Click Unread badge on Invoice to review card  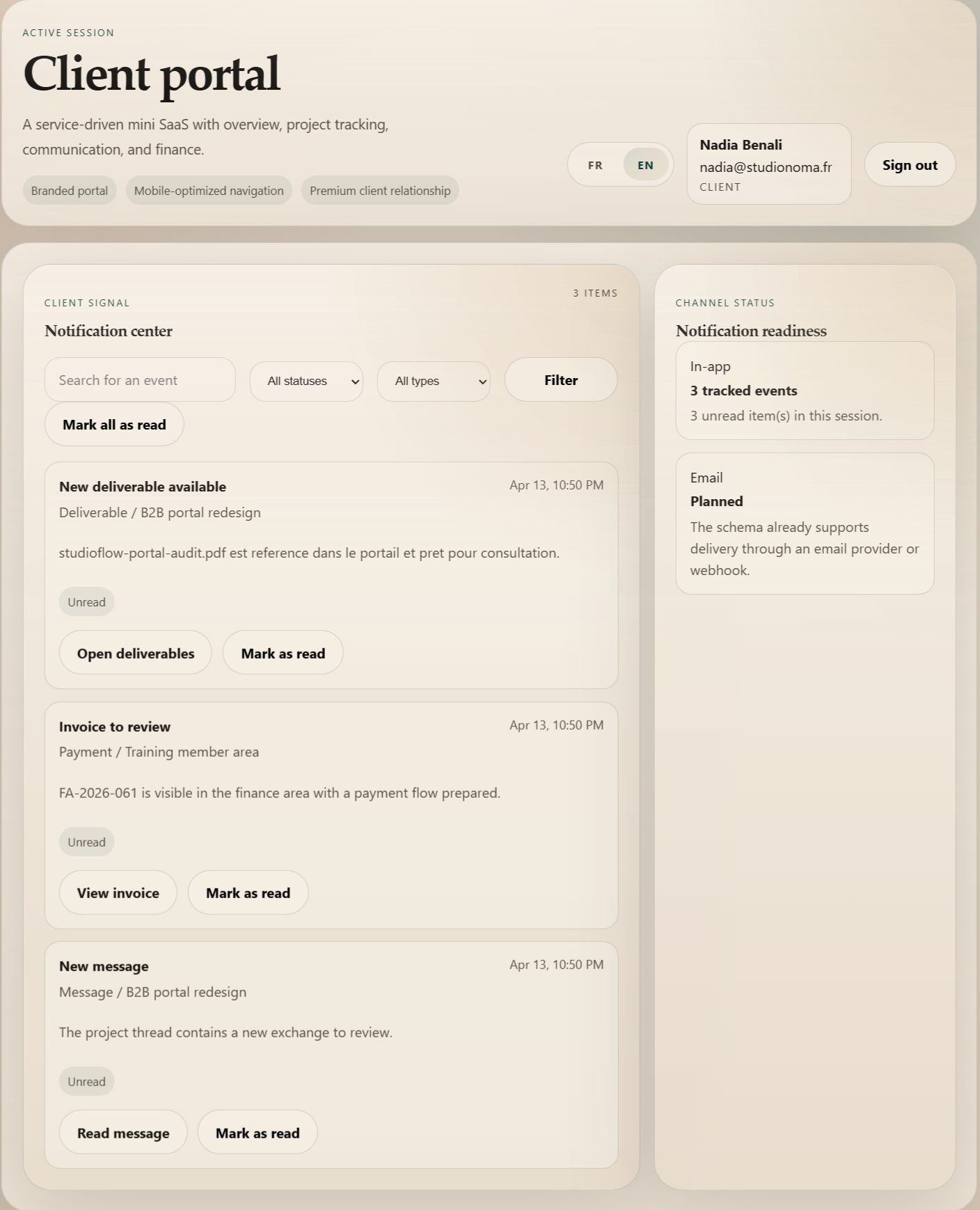(x=87, y=842)
